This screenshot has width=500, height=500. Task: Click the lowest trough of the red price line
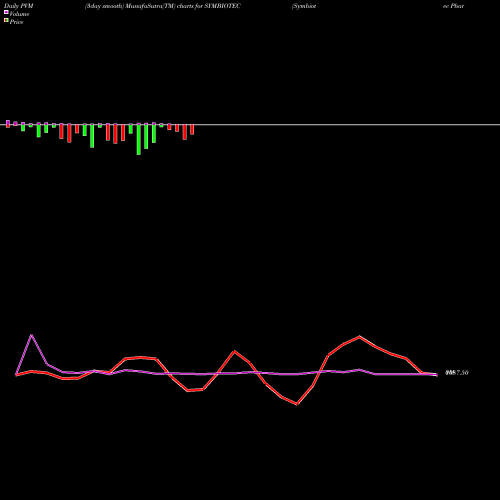pos(297,404)
